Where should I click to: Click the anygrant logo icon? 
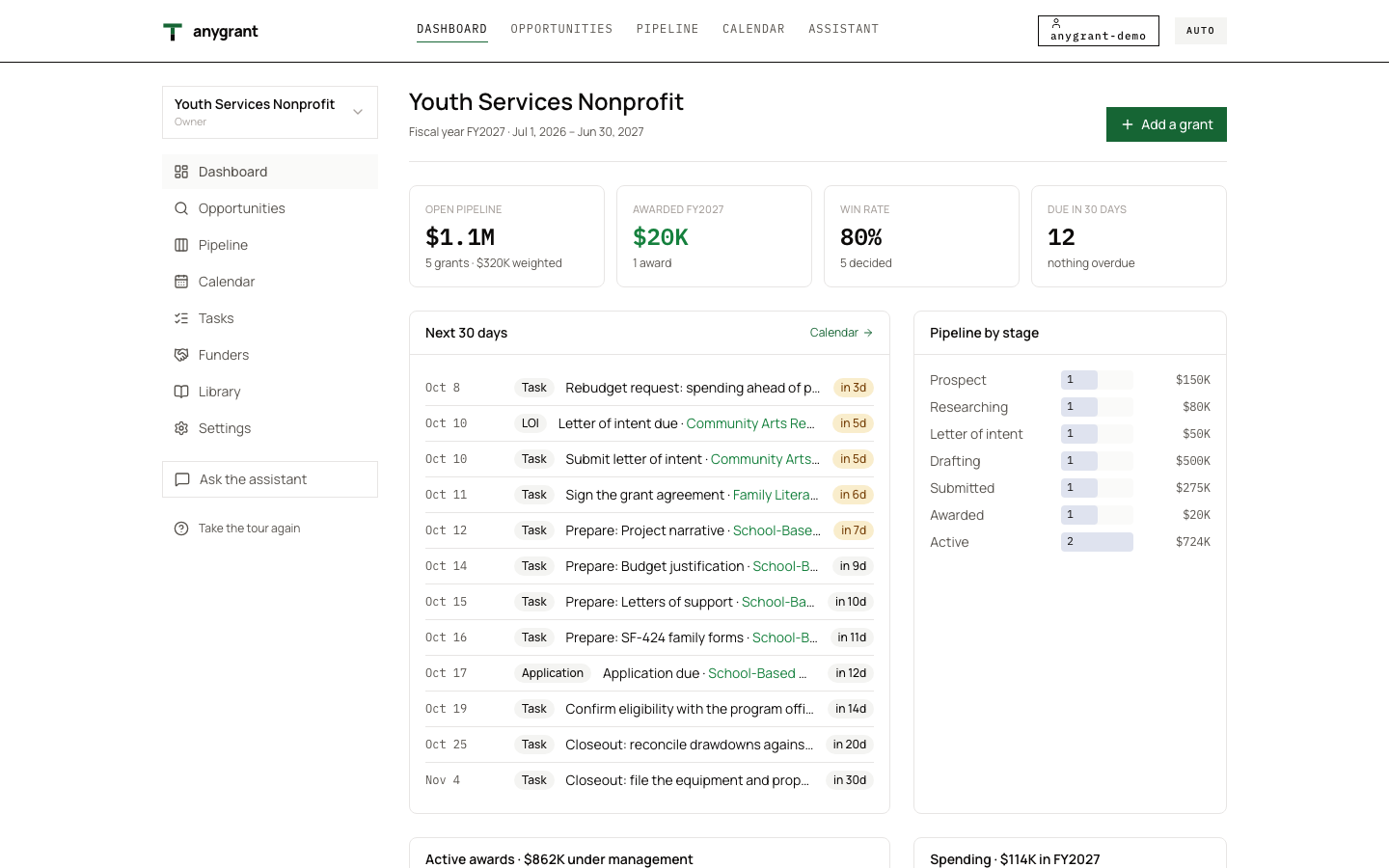[173, 32]
